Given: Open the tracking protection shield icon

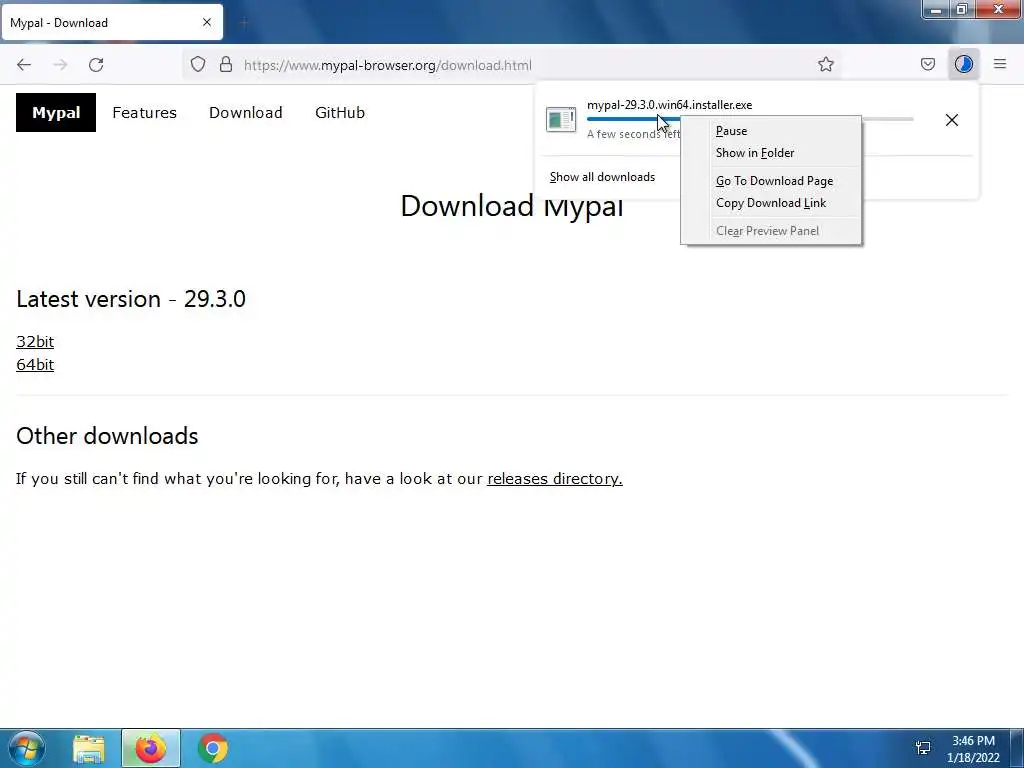Looking at the screenshot, I should (x=198, y=64).
